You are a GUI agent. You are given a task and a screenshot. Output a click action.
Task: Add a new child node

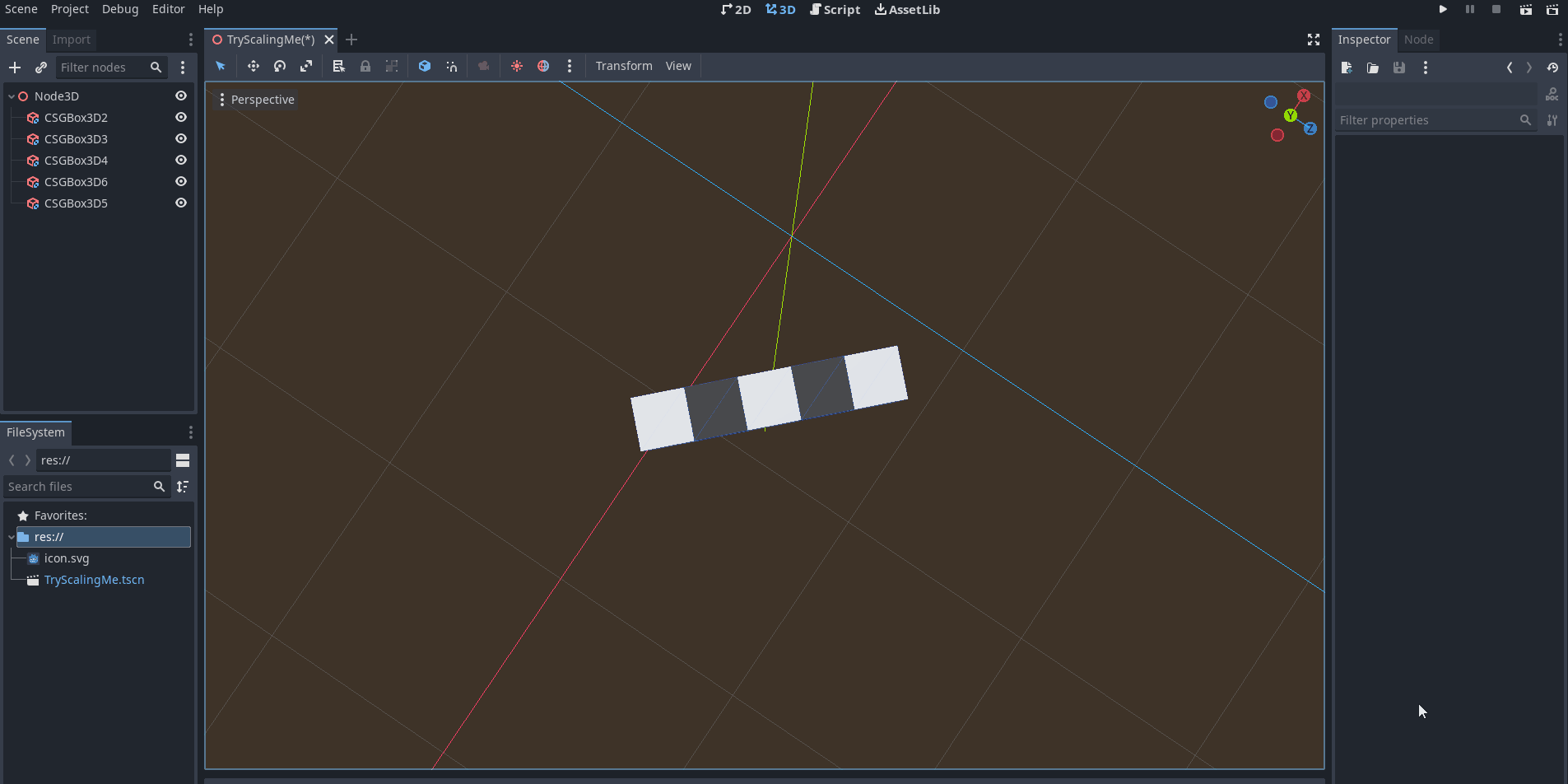point(15,68)
